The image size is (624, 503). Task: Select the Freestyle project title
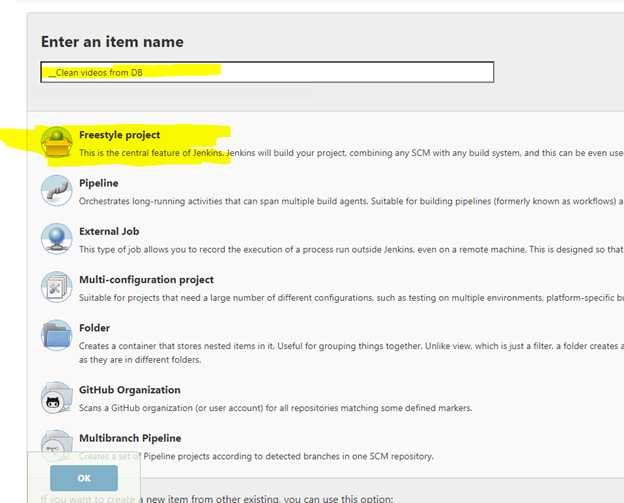click(x=119, y=135)
